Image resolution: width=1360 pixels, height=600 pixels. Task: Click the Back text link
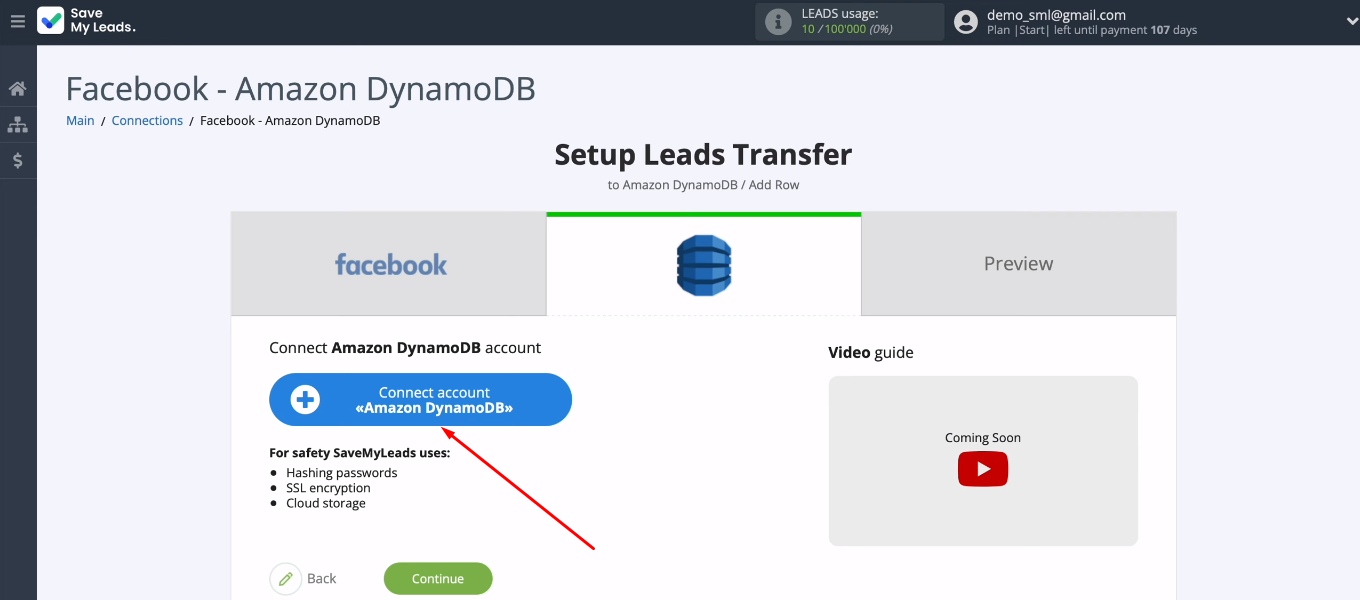322,579
